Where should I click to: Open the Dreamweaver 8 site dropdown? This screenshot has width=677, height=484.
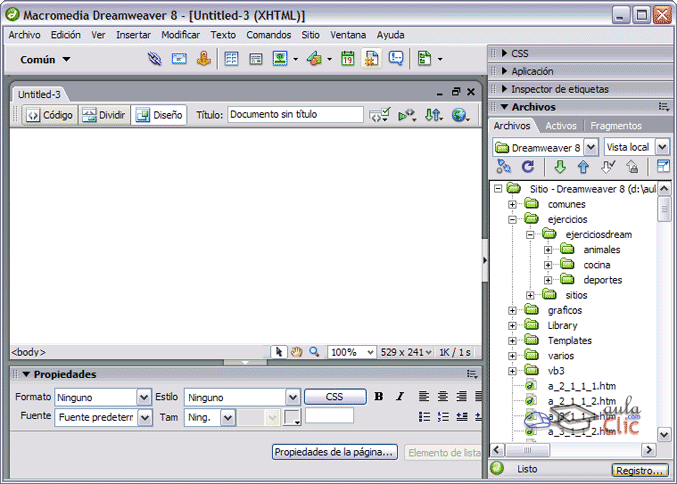[x=591, y=147]
